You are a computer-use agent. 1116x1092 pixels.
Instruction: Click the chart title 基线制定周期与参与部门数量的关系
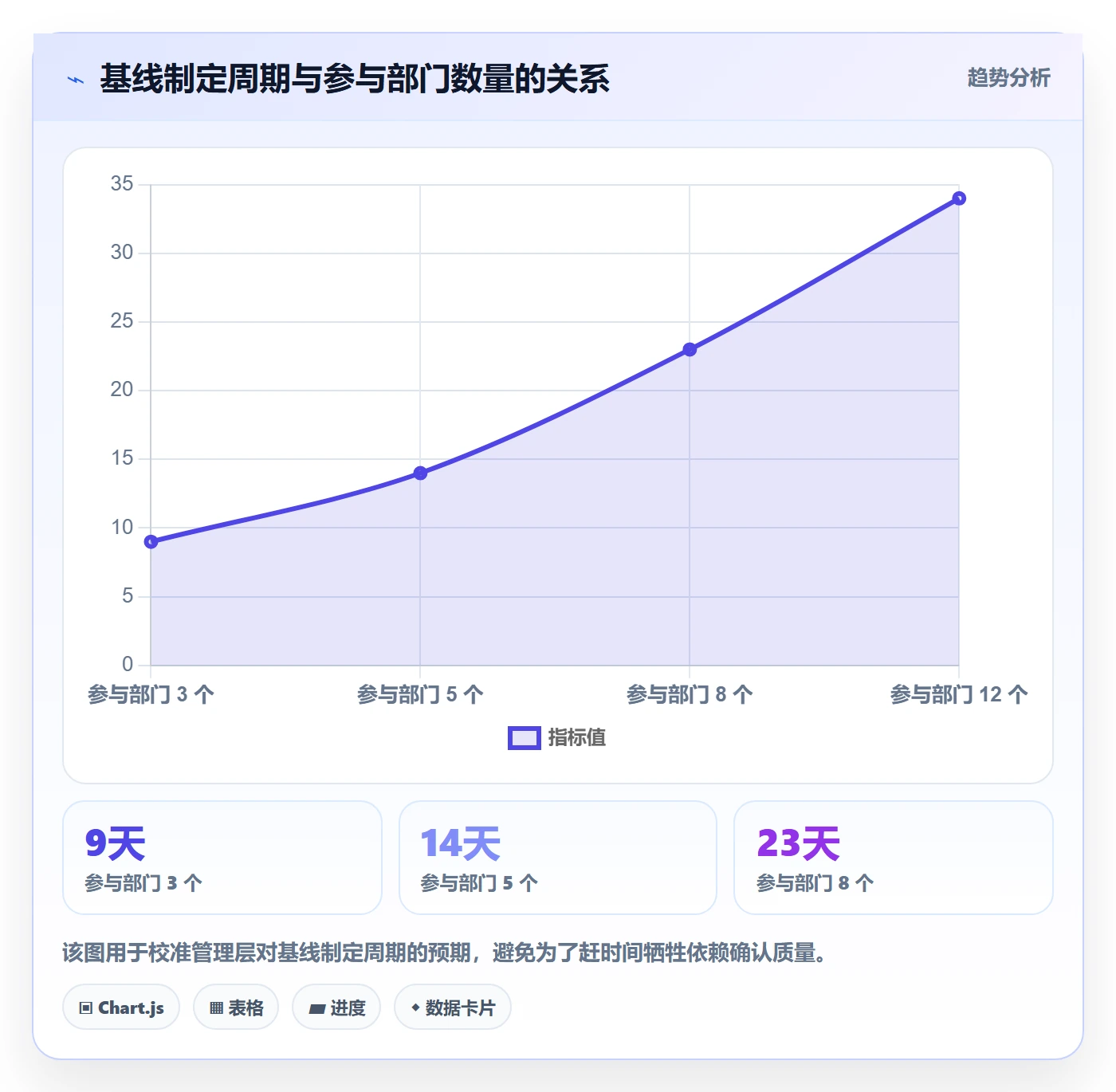click(x=355, y=79)
